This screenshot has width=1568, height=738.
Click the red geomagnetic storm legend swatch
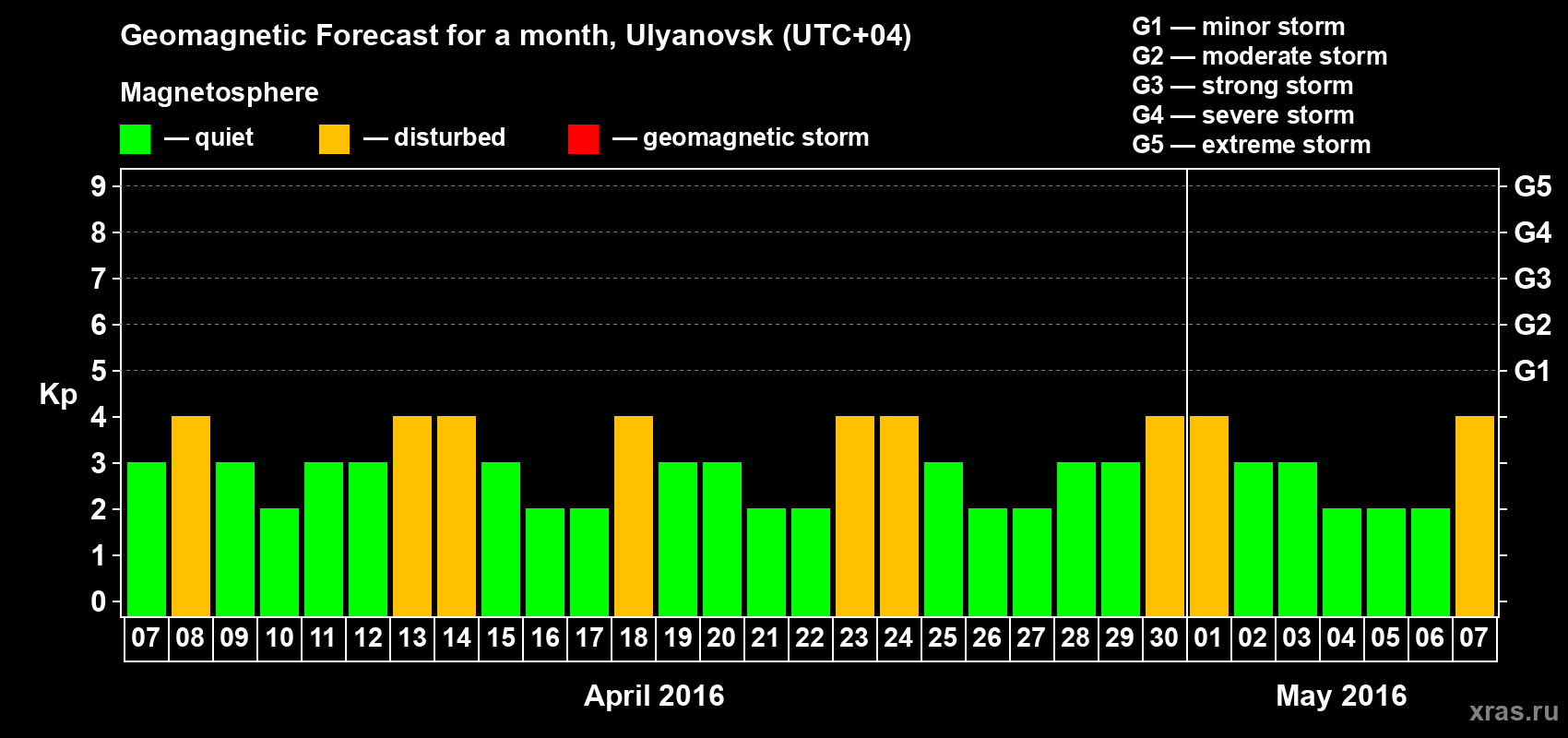[x=583, y=139]
